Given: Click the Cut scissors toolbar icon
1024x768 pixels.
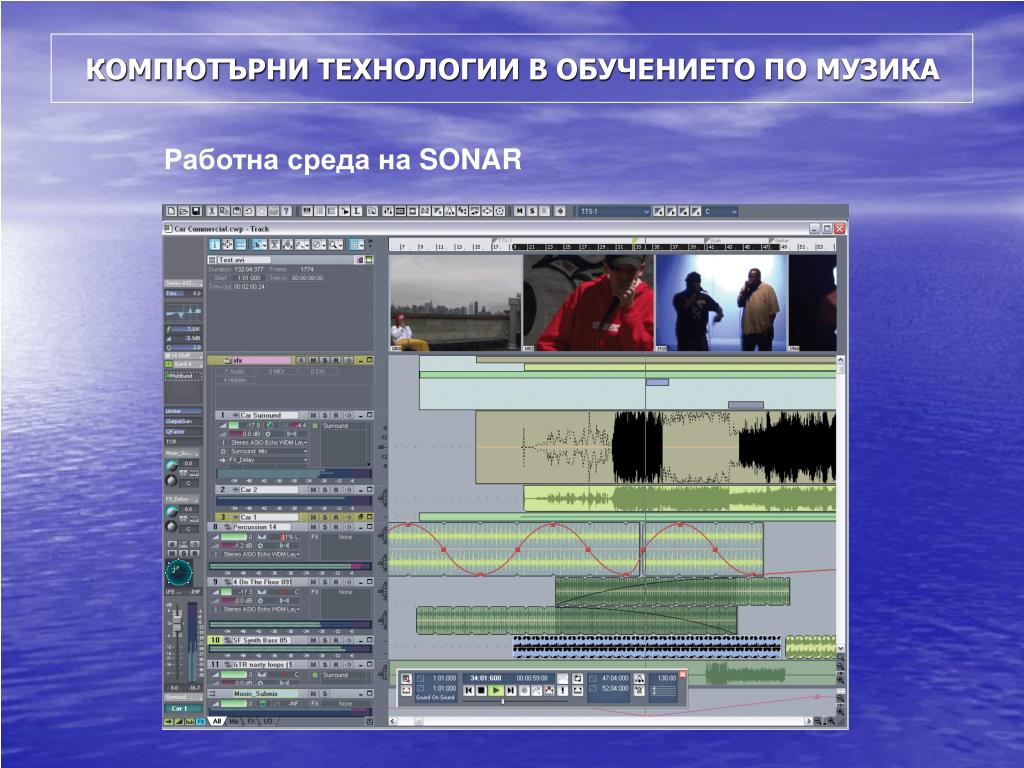Looking at the screenshot, I should click(212, 212).
